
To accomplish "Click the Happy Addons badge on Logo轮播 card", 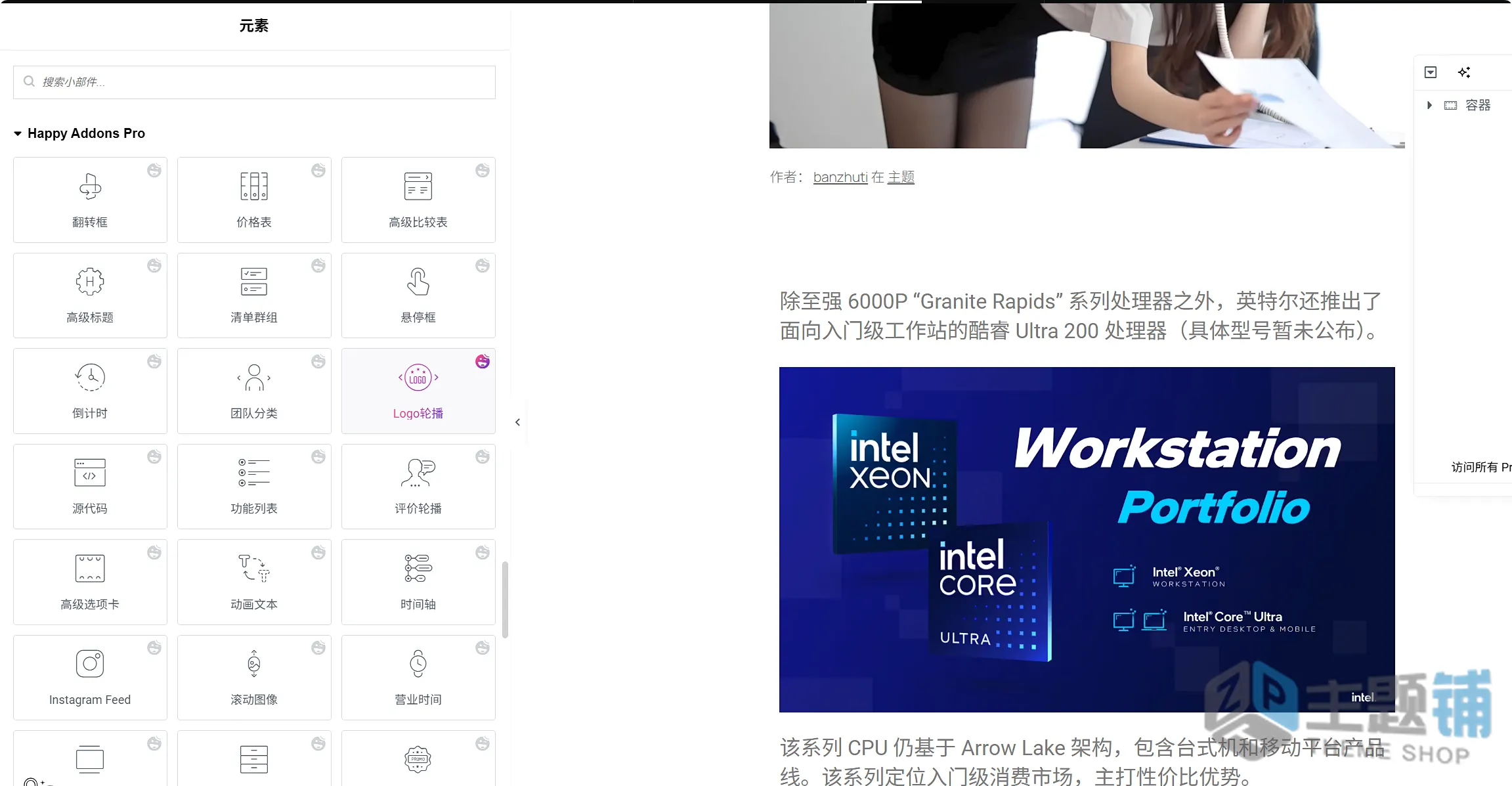I will pos(483,361).
